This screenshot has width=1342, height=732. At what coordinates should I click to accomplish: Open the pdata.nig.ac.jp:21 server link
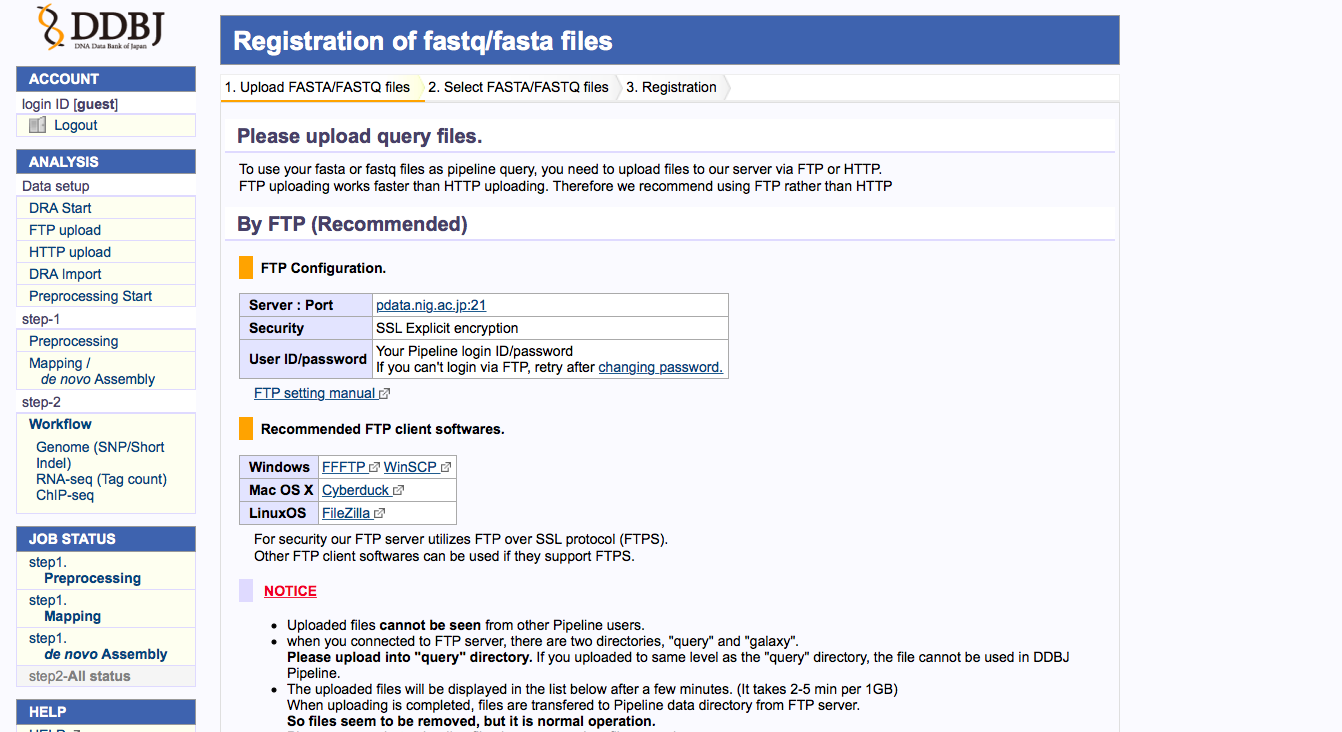pos(430,306)
